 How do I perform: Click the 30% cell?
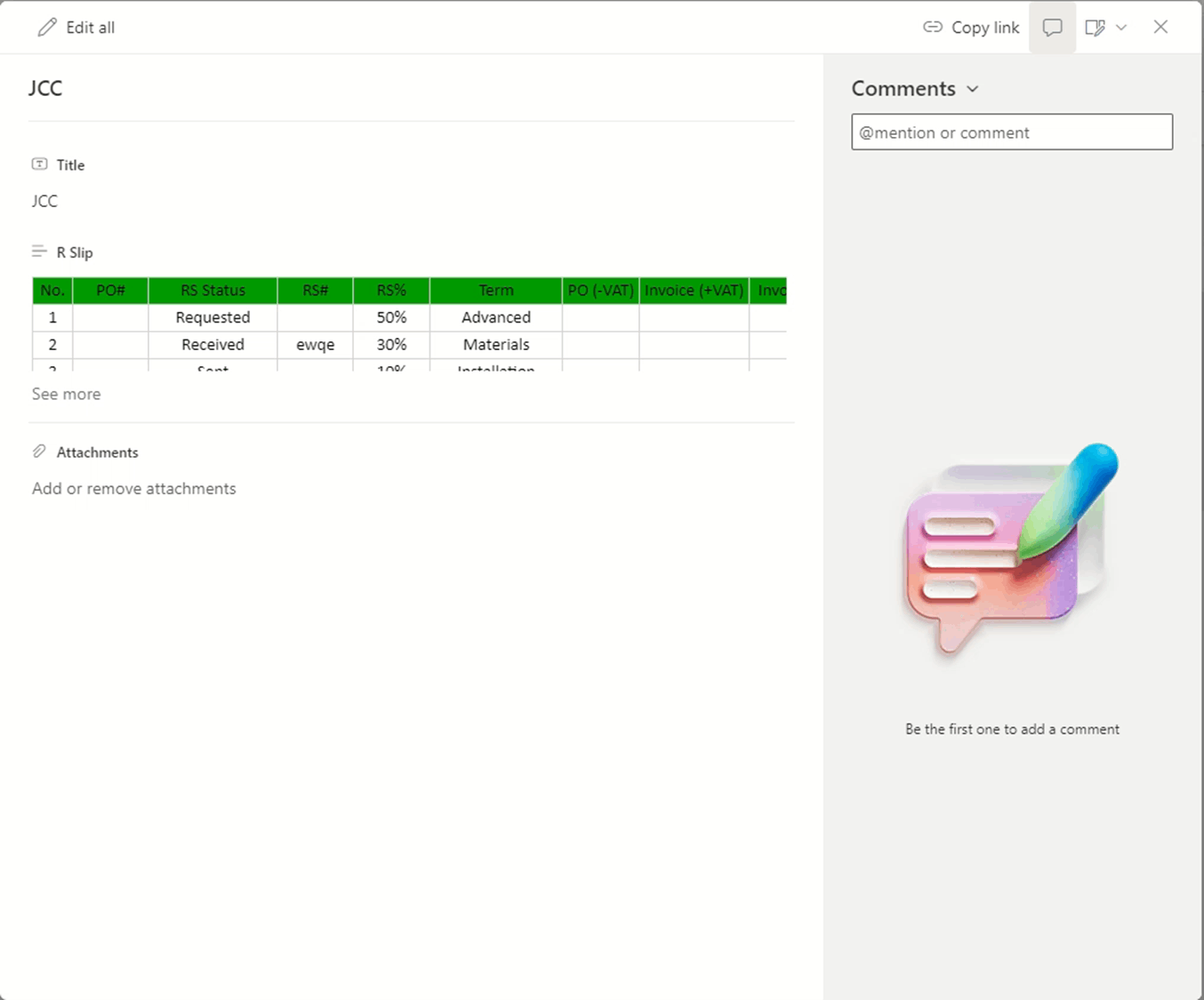tap(391, 345)
